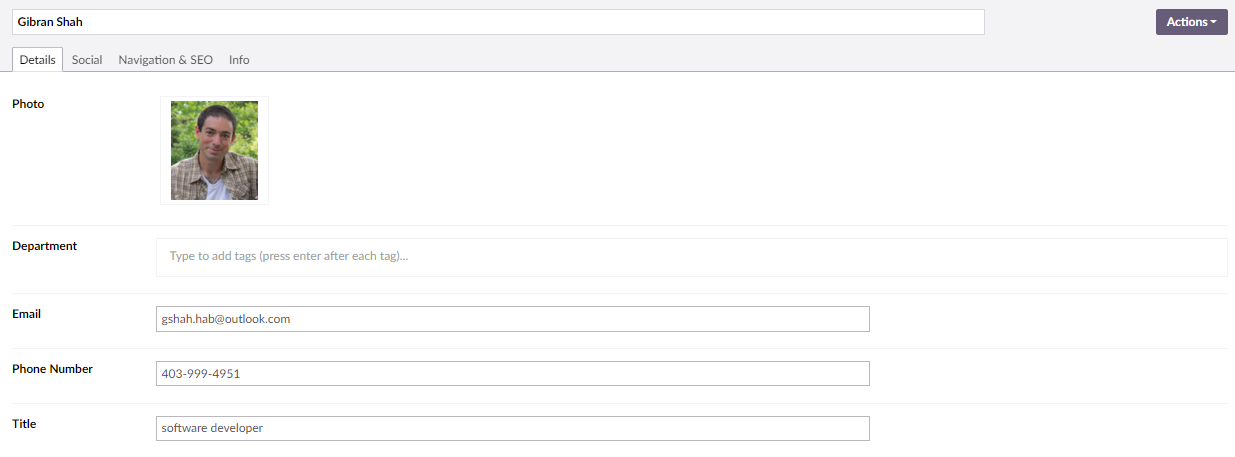
Task: Click the gshah.hab@outlook.com text
Action: tap(226, 319)
